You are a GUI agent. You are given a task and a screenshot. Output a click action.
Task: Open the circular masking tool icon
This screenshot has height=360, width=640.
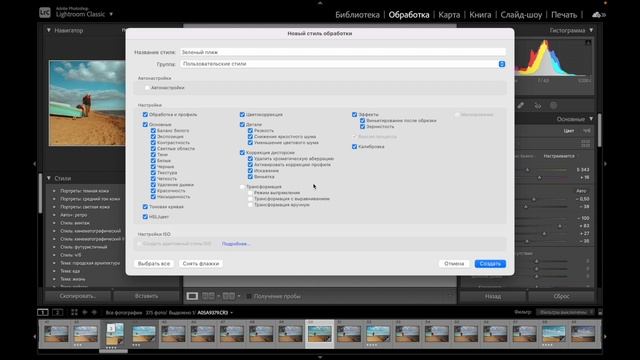click(553, 105)
